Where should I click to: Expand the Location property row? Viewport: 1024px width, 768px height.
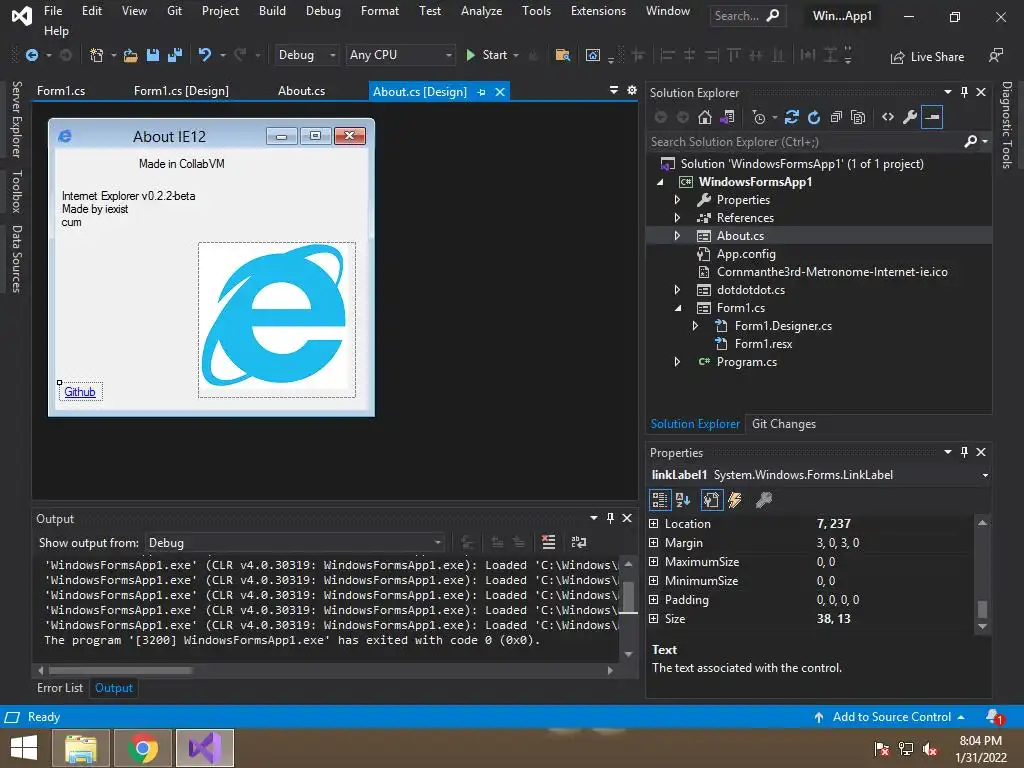pos(654,524)
